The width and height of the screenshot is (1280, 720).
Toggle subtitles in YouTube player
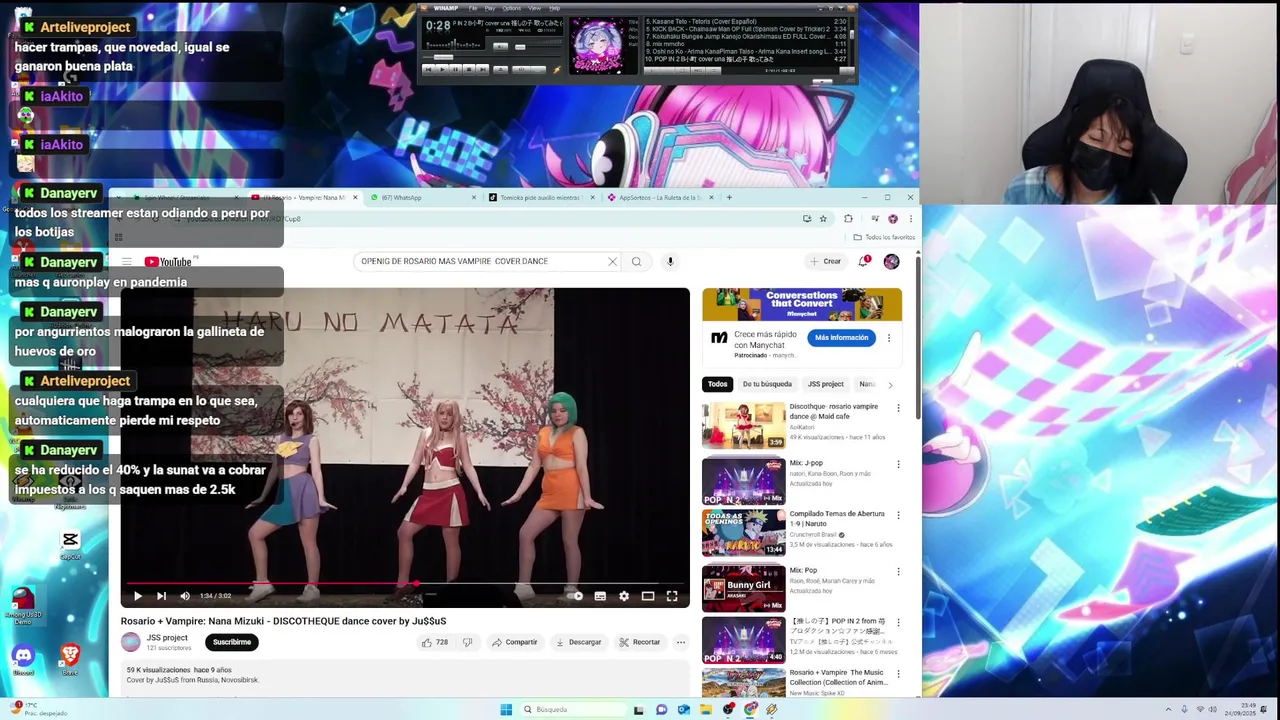pos(600,596)
